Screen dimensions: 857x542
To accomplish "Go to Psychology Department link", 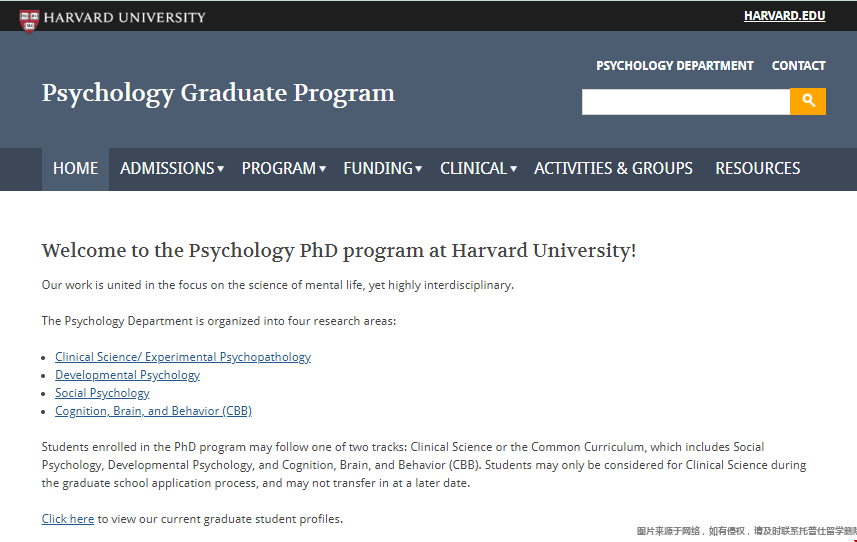I will 674,66.
